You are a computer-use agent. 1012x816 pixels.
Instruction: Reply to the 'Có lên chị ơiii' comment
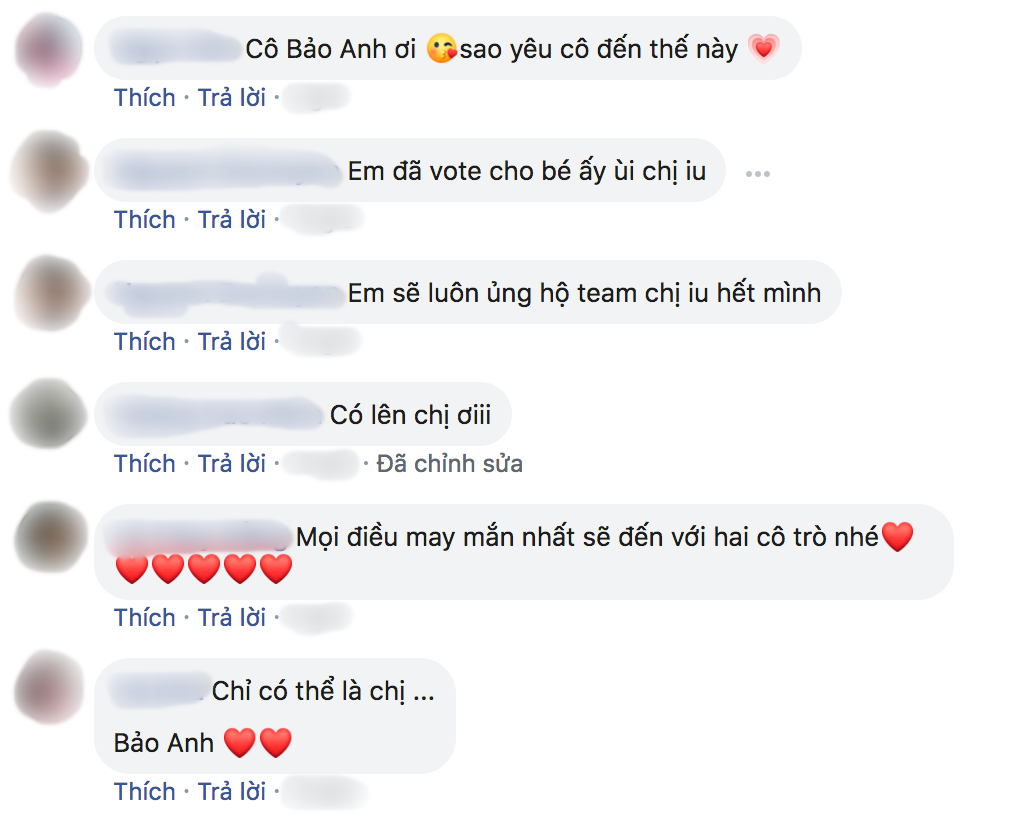click(232, 464)
